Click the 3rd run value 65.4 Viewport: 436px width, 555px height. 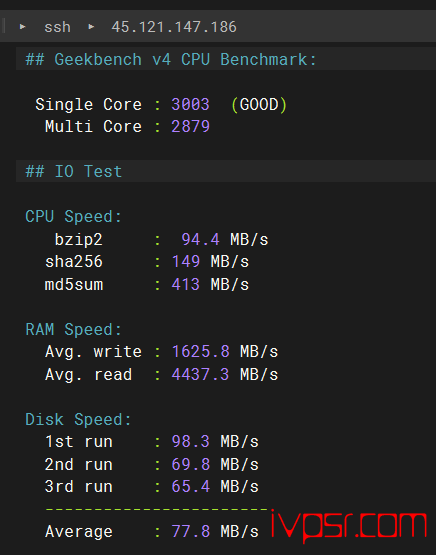click(190, 487)
